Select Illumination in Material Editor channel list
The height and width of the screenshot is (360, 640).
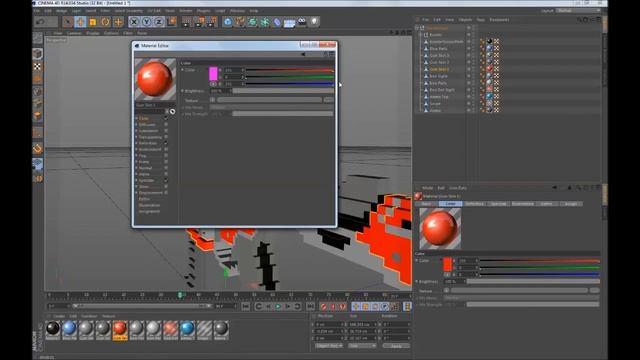tap(149, 205)
